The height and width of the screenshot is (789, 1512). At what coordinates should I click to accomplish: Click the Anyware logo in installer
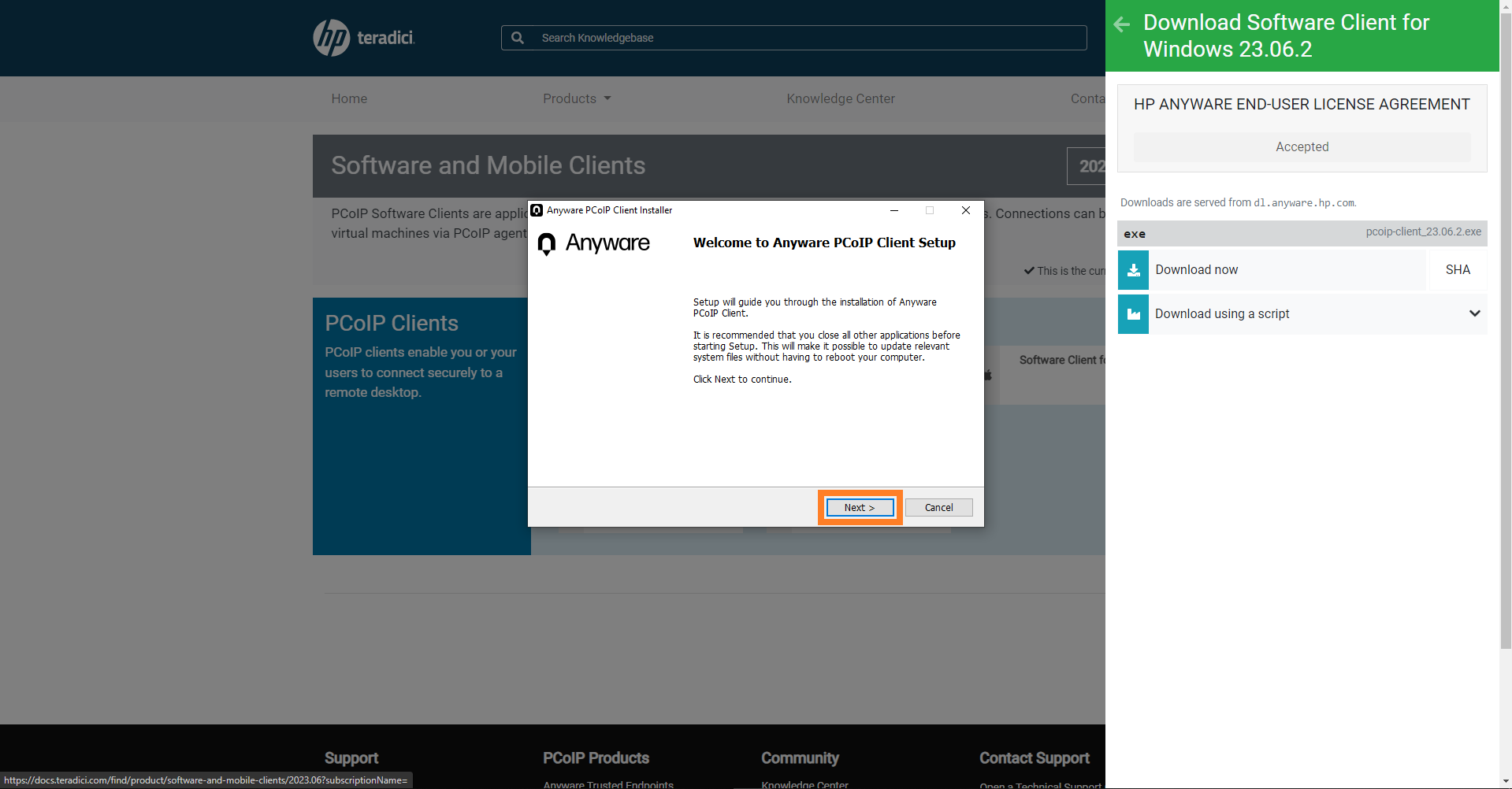pyautogui.click(x=594, y=243)
